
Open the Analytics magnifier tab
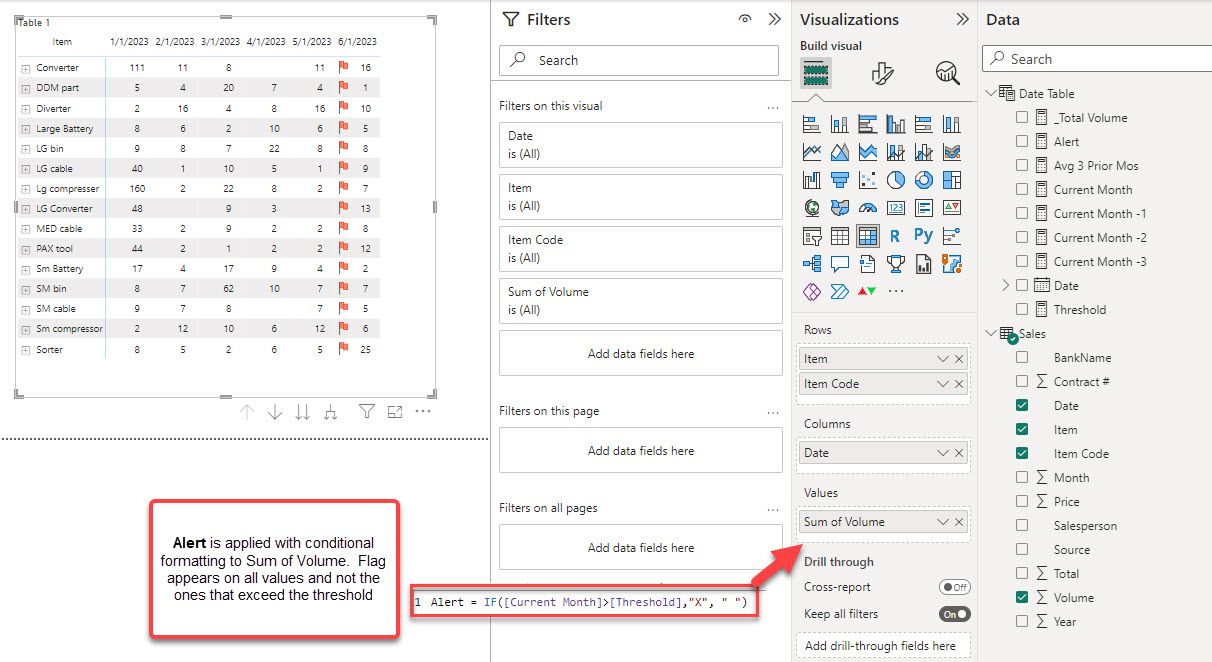coord(947,73)
